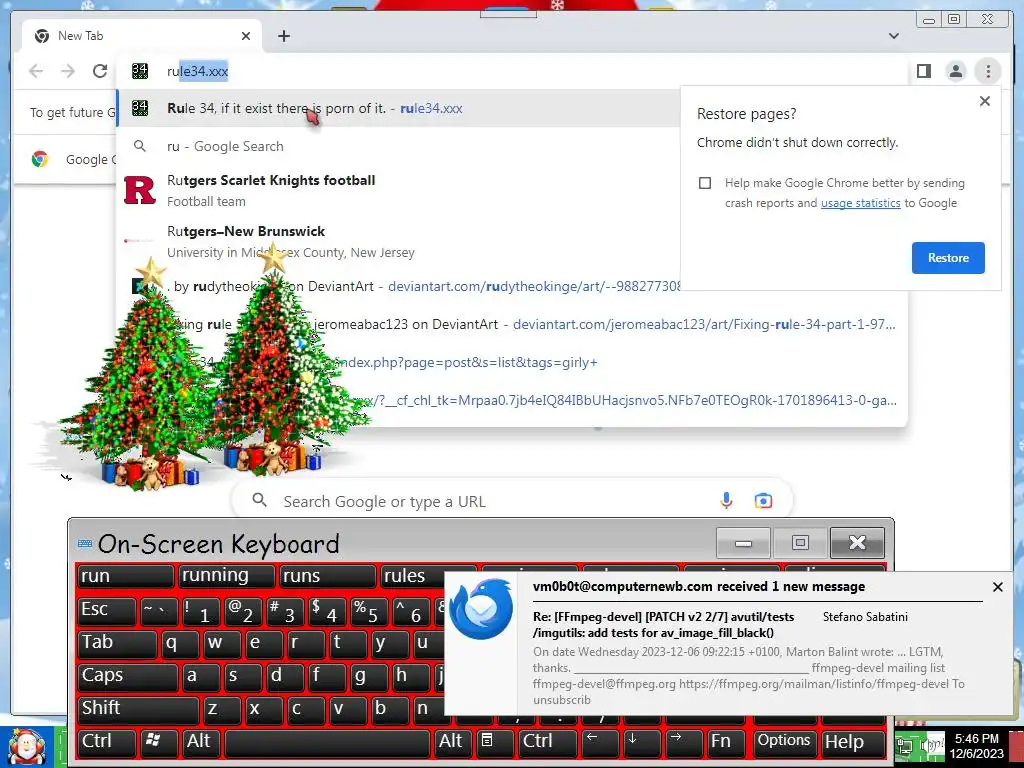Viewport: 1024px width, 768px height.
Task: Toggle the right Alt key on keyboard
Action: (451, 742)
